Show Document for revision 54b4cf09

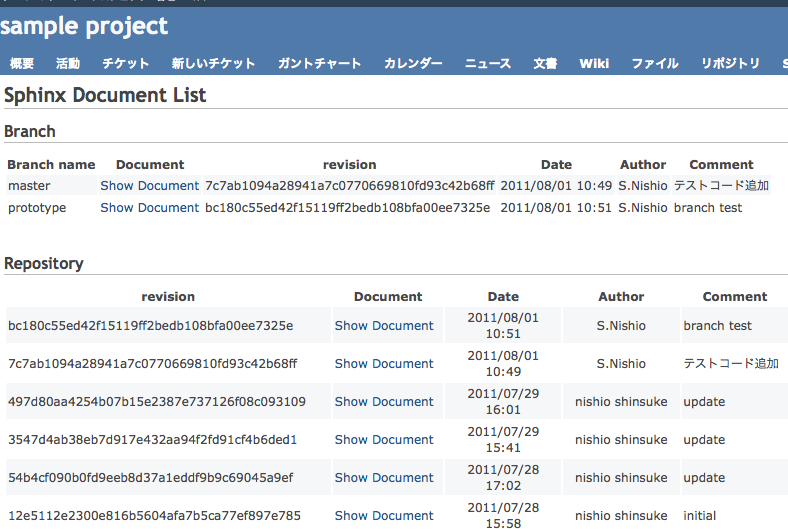click(384, 478)
